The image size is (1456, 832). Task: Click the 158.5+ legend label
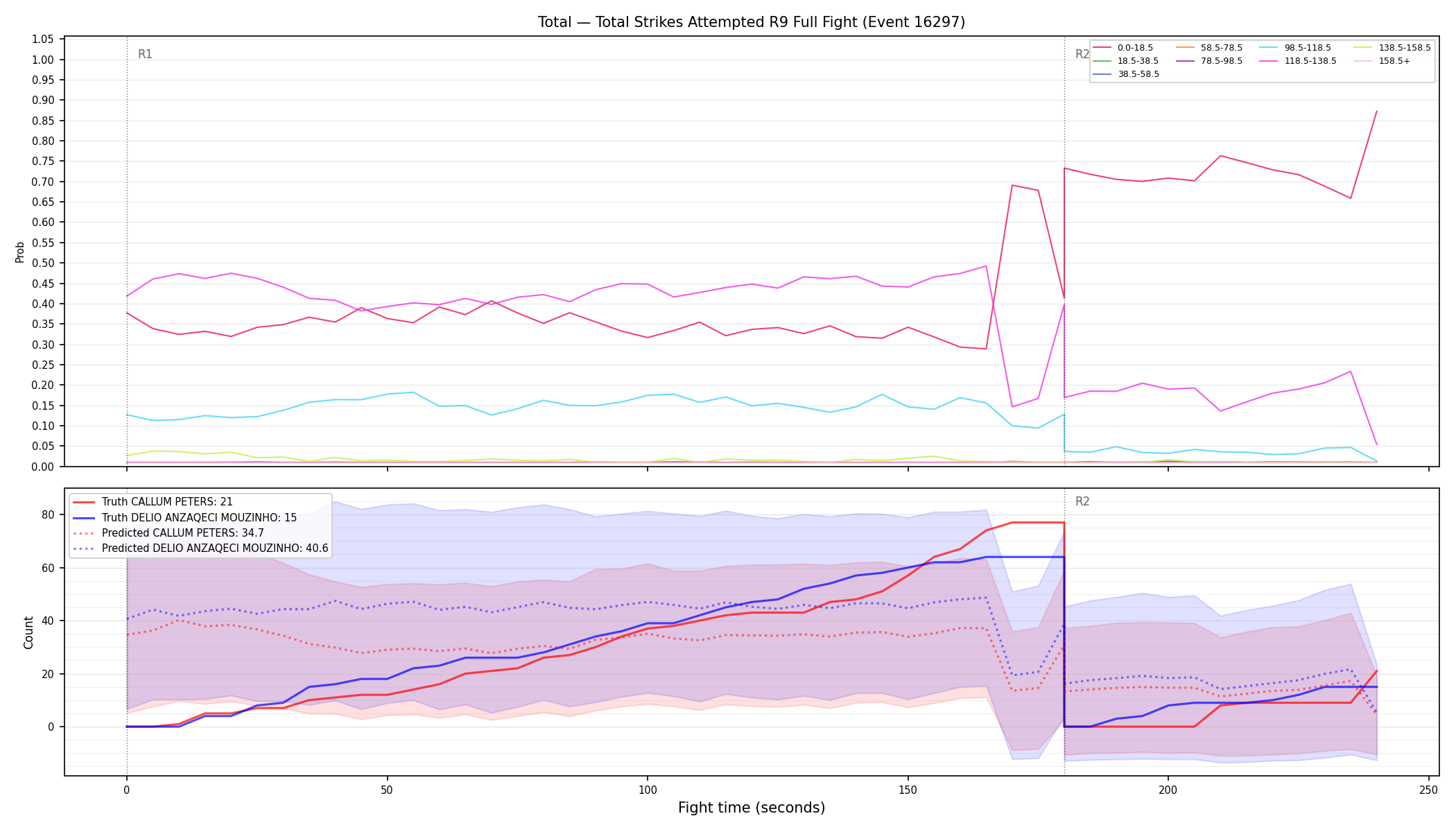(1394, 61)
